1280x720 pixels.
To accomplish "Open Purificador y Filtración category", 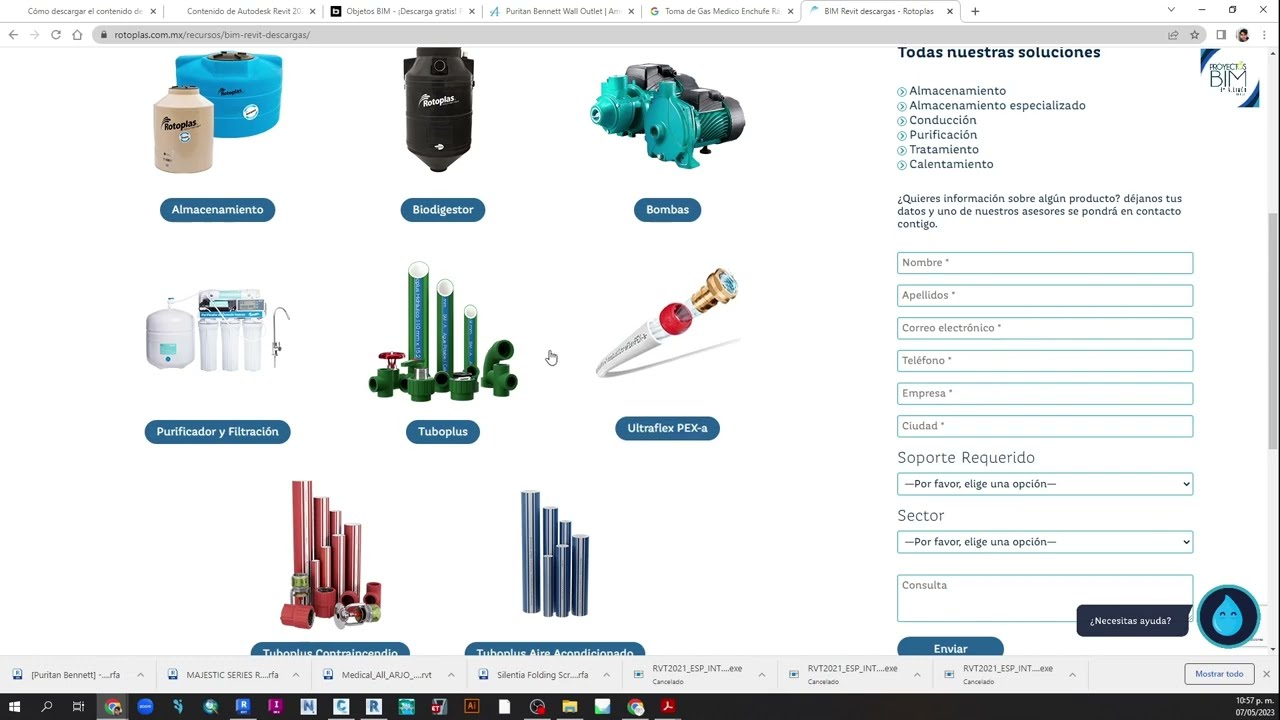I will [x=218, y=432].
